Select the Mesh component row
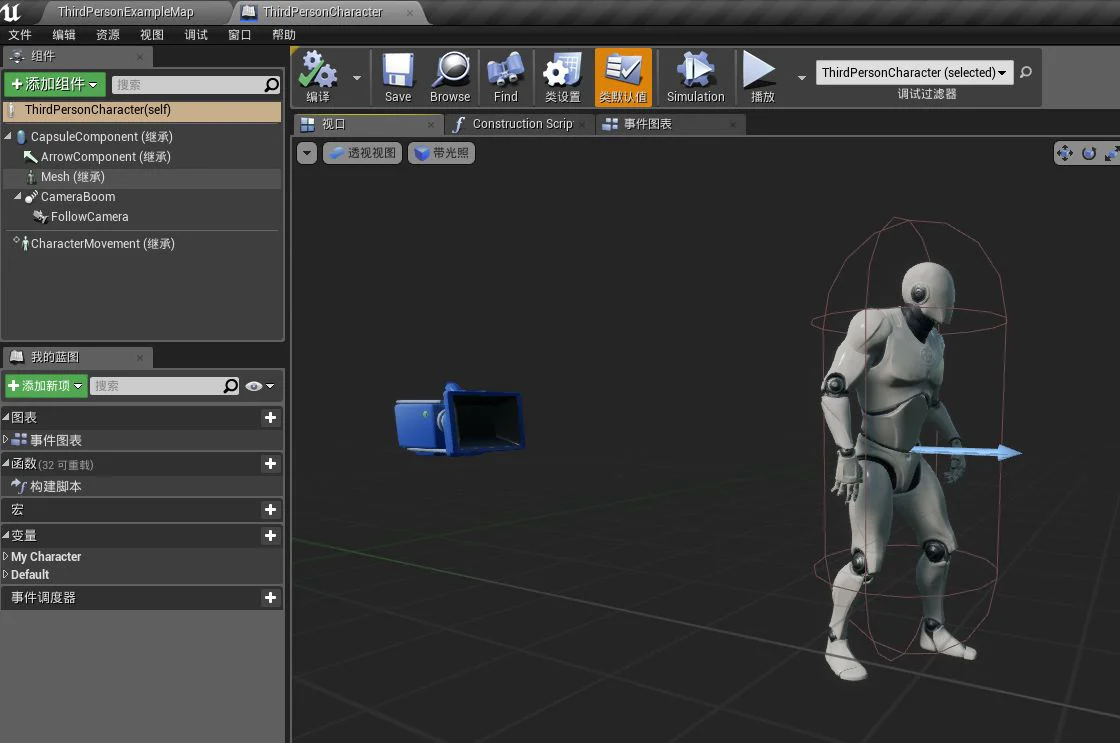 click(x=142, y=177)
